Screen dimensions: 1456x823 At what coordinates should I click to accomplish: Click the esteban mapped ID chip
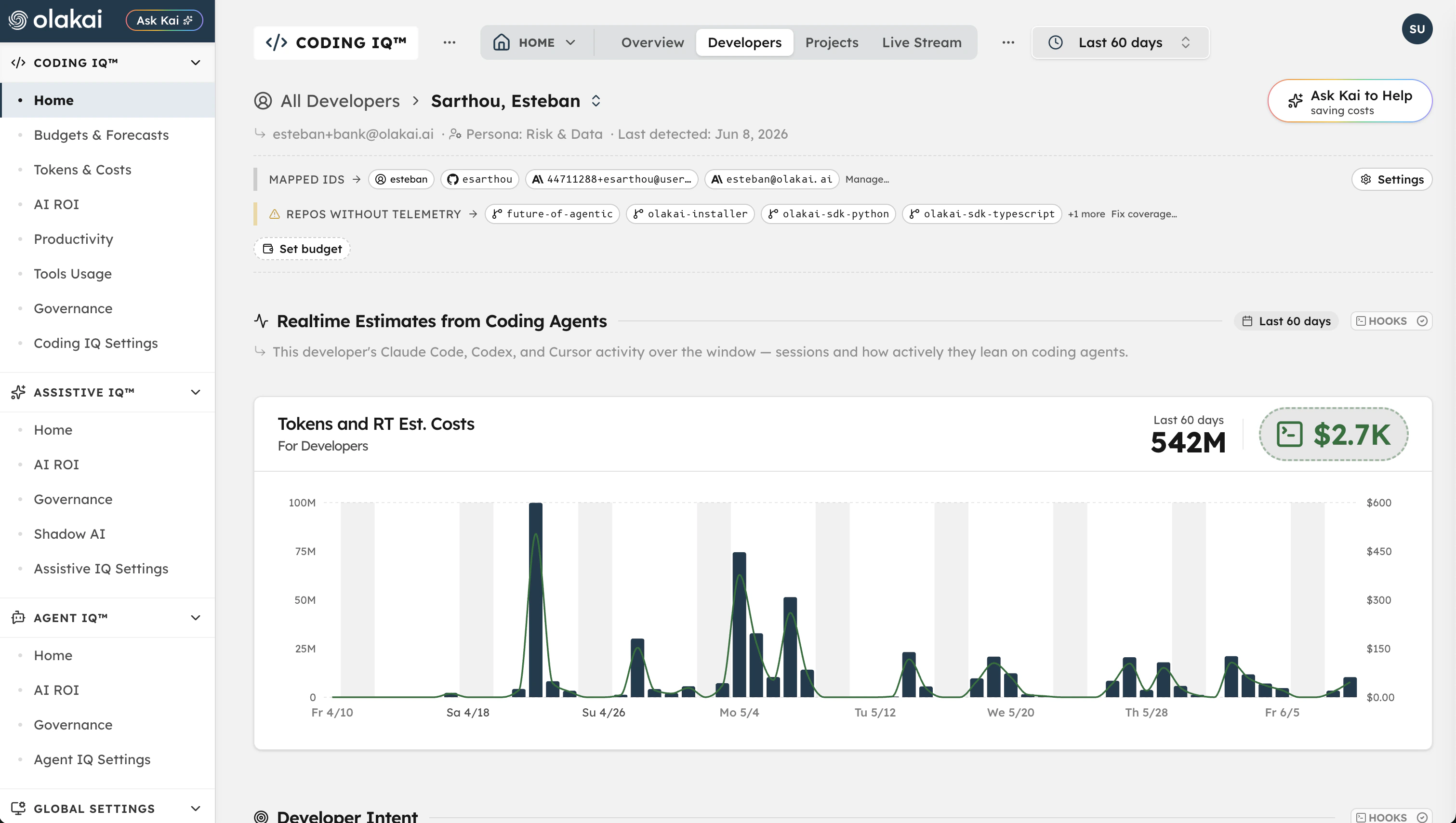click(x=401, y=179)
